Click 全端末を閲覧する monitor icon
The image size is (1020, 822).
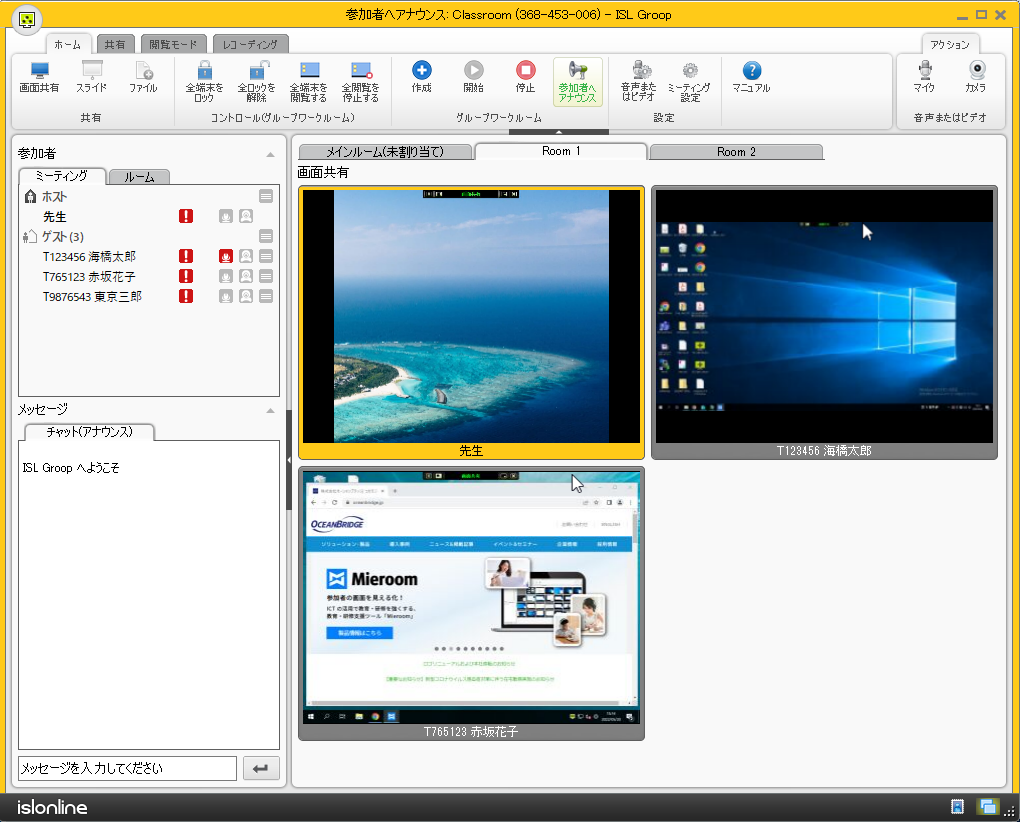pyautogui.click(x=309, y=71)
